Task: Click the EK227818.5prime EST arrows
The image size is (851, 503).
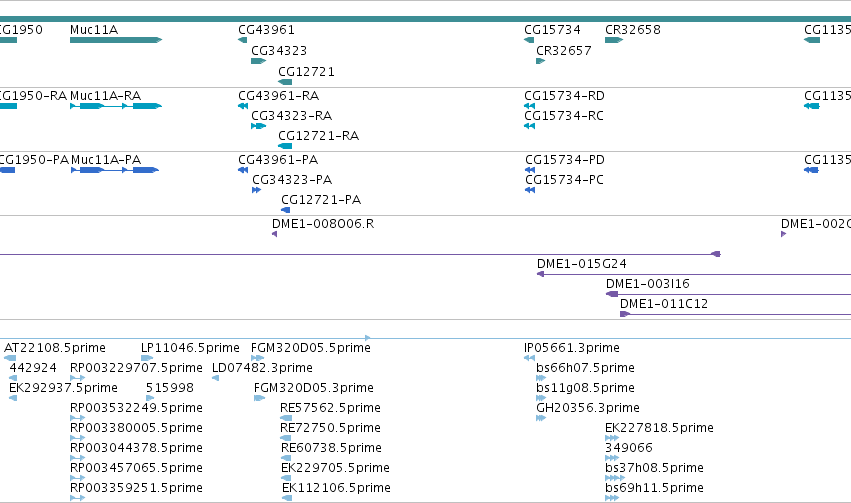Action: [612, 438]
